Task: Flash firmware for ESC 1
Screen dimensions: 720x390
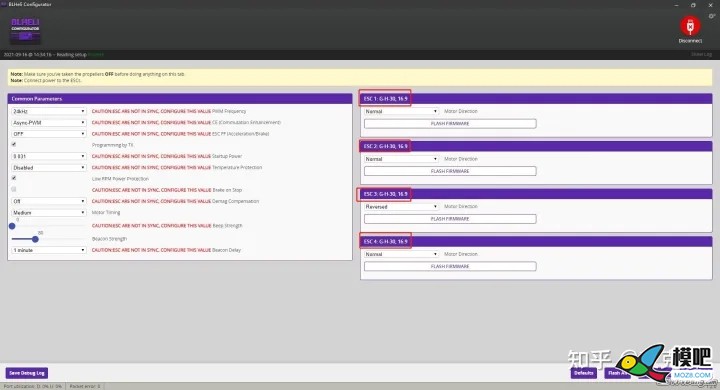Action: [x=450, y=124]
